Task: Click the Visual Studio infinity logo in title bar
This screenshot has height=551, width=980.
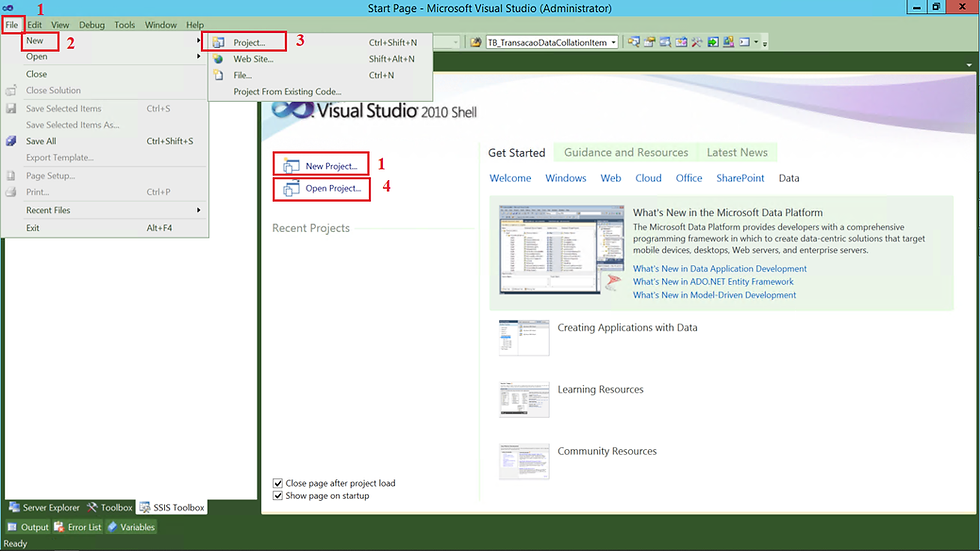Action: (8, 8)
